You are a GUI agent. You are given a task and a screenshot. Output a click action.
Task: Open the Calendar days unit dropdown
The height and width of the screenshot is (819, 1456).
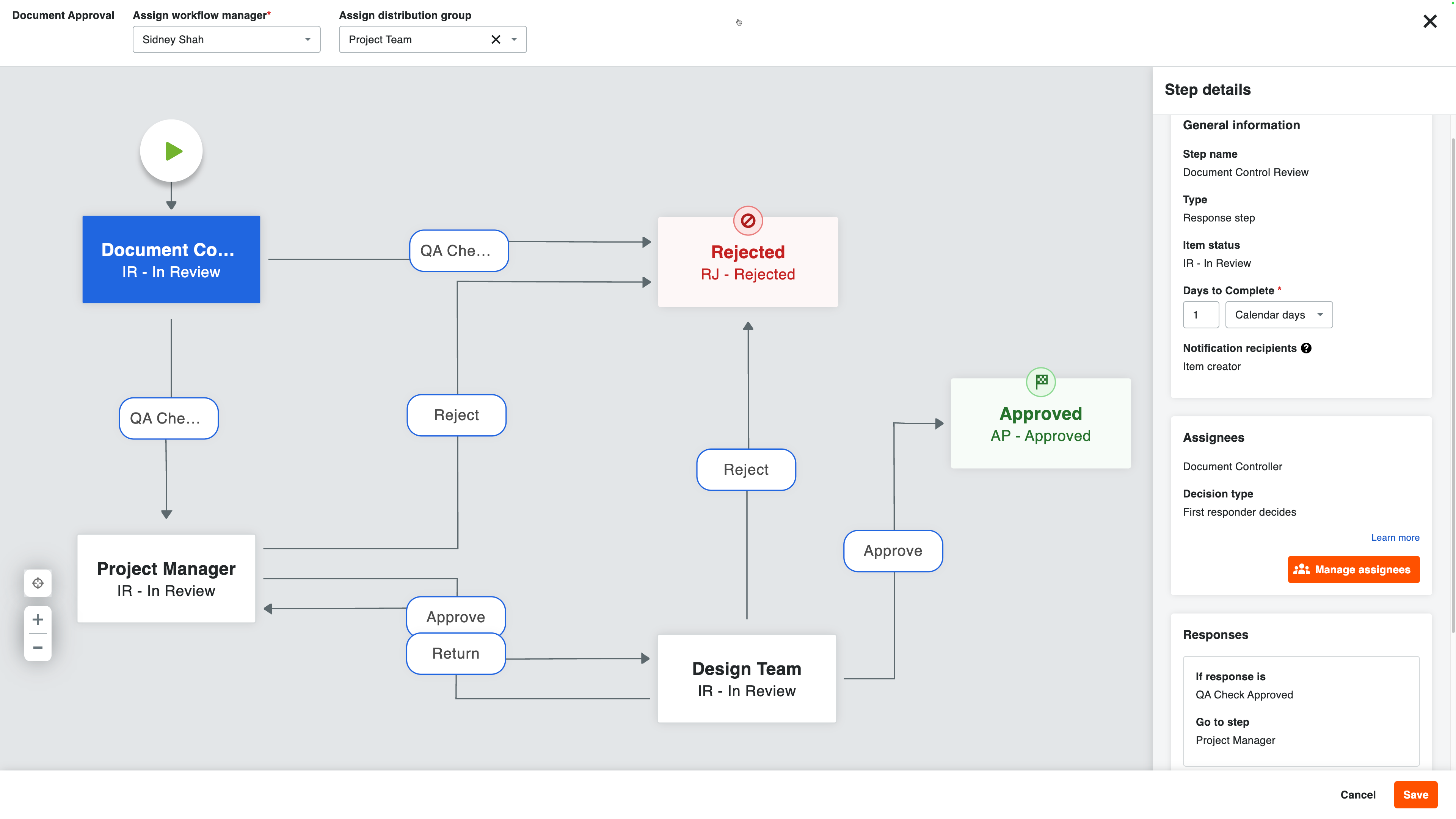point(1279,315)
